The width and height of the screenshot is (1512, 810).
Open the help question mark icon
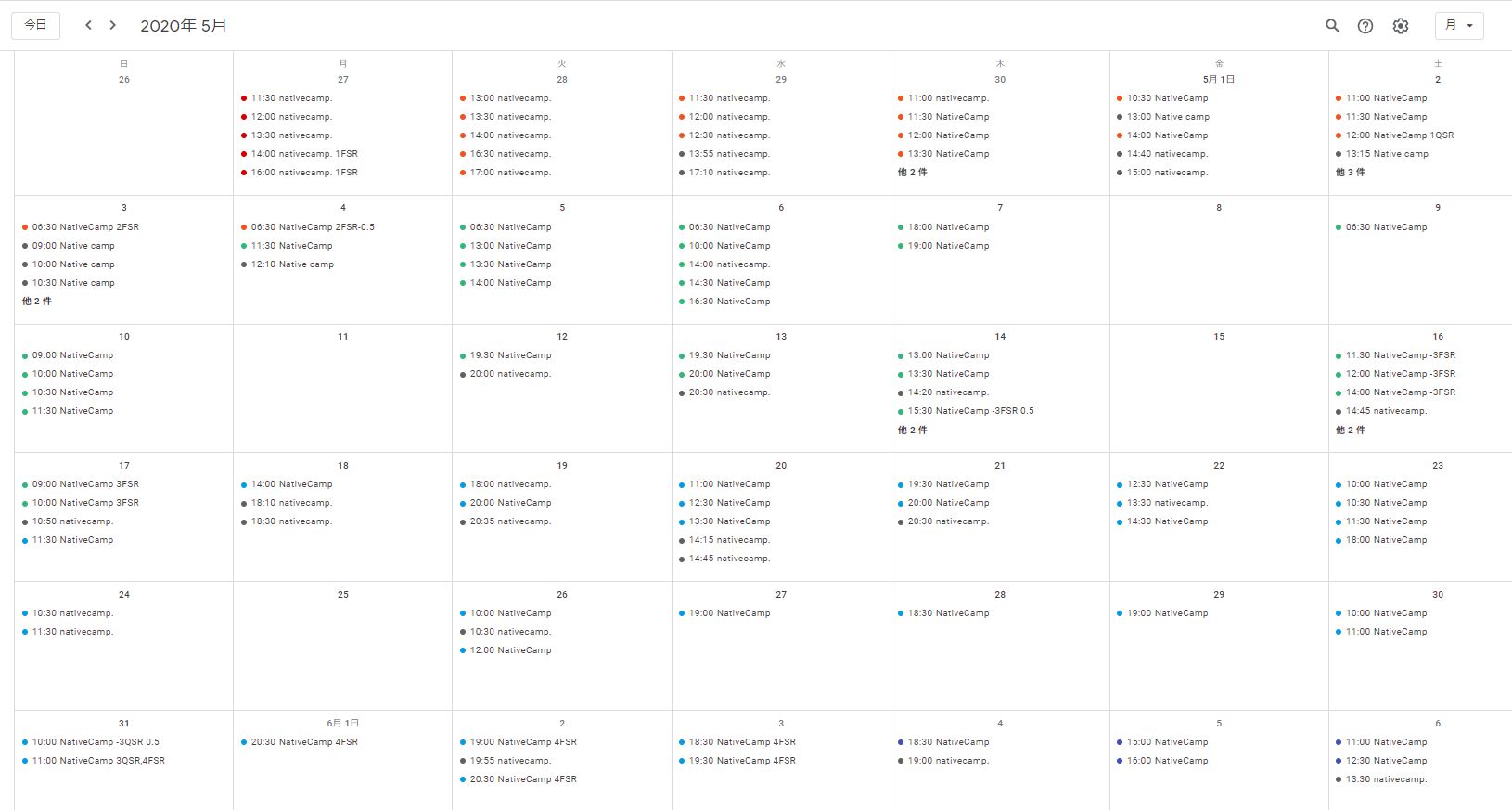[x=1365, y=26]
